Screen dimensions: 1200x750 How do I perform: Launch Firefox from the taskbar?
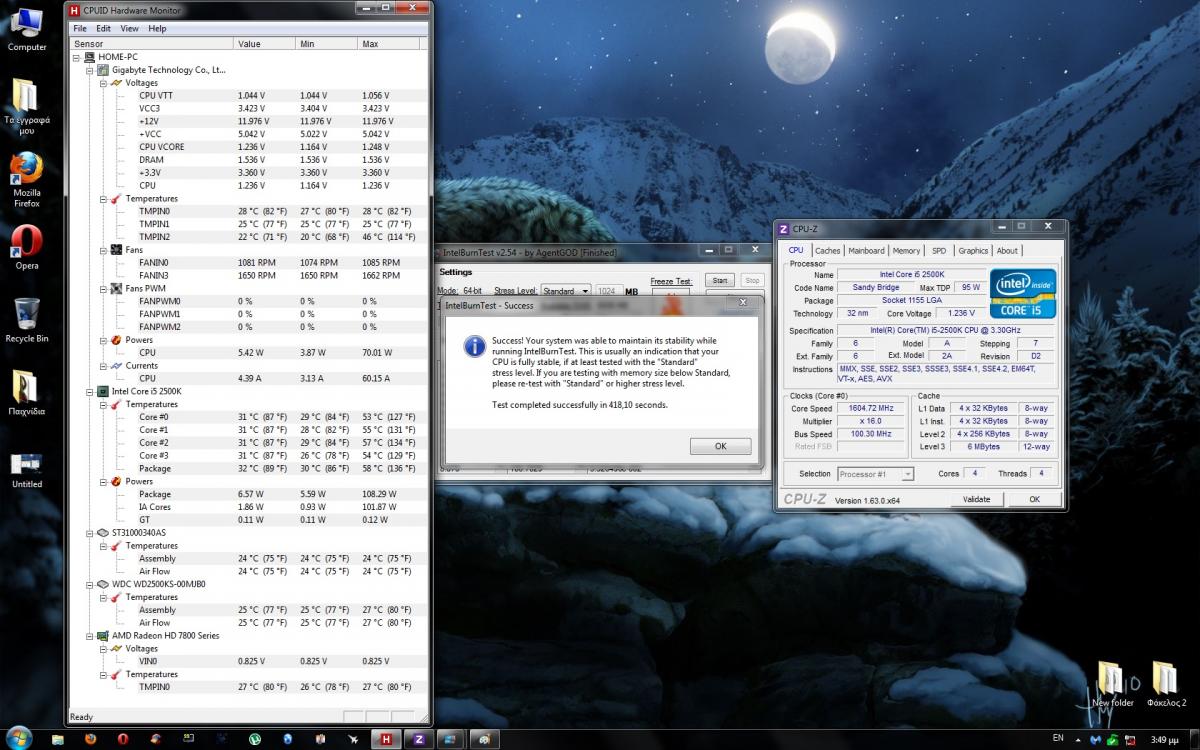pos(91,739)
